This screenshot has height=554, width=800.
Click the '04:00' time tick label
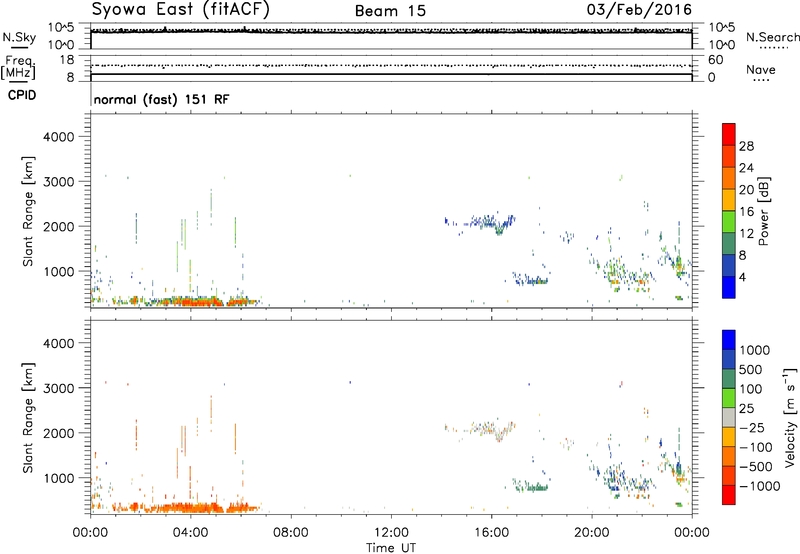[x=190, y=533]
